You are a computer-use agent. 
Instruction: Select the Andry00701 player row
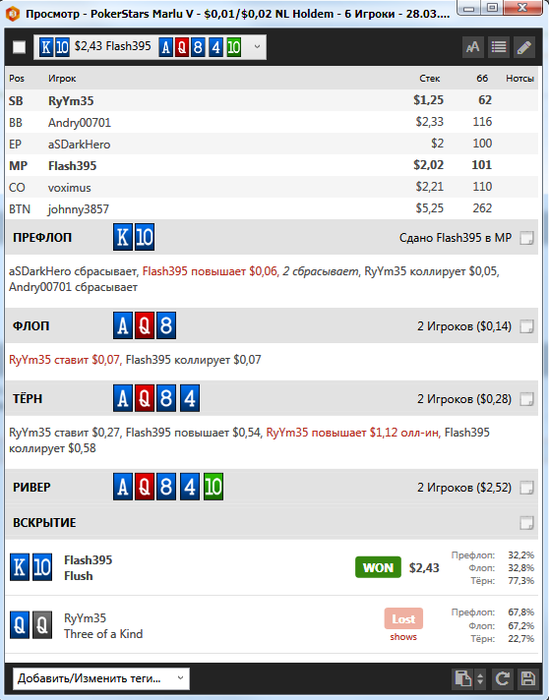(271, 122)
